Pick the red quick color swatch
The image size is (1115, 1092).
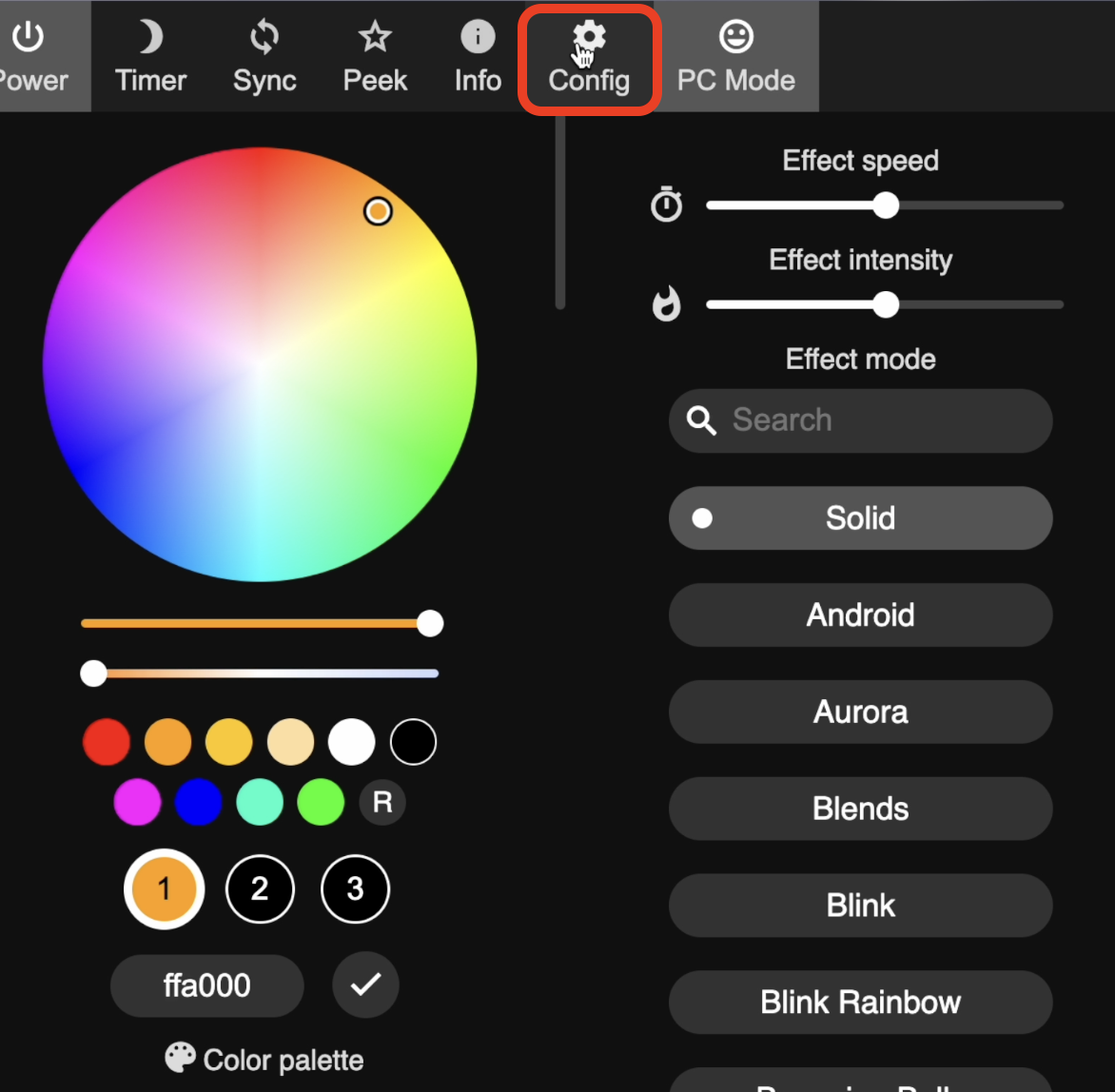pyautogui.click(x=107, y=742)
